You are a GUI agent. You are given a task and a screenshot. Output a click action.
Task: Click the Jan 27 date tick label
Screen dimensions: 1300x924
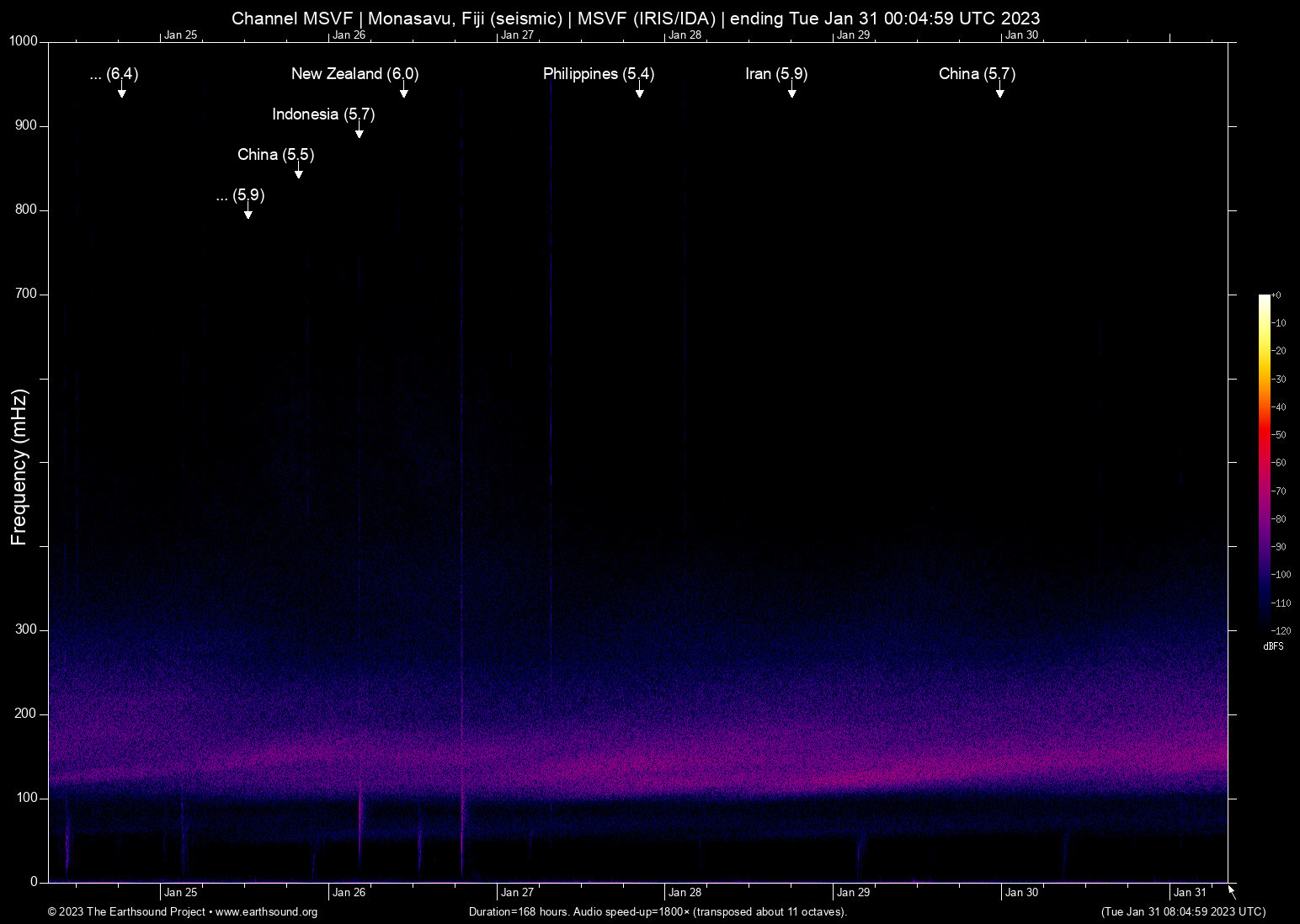(517, 892)
